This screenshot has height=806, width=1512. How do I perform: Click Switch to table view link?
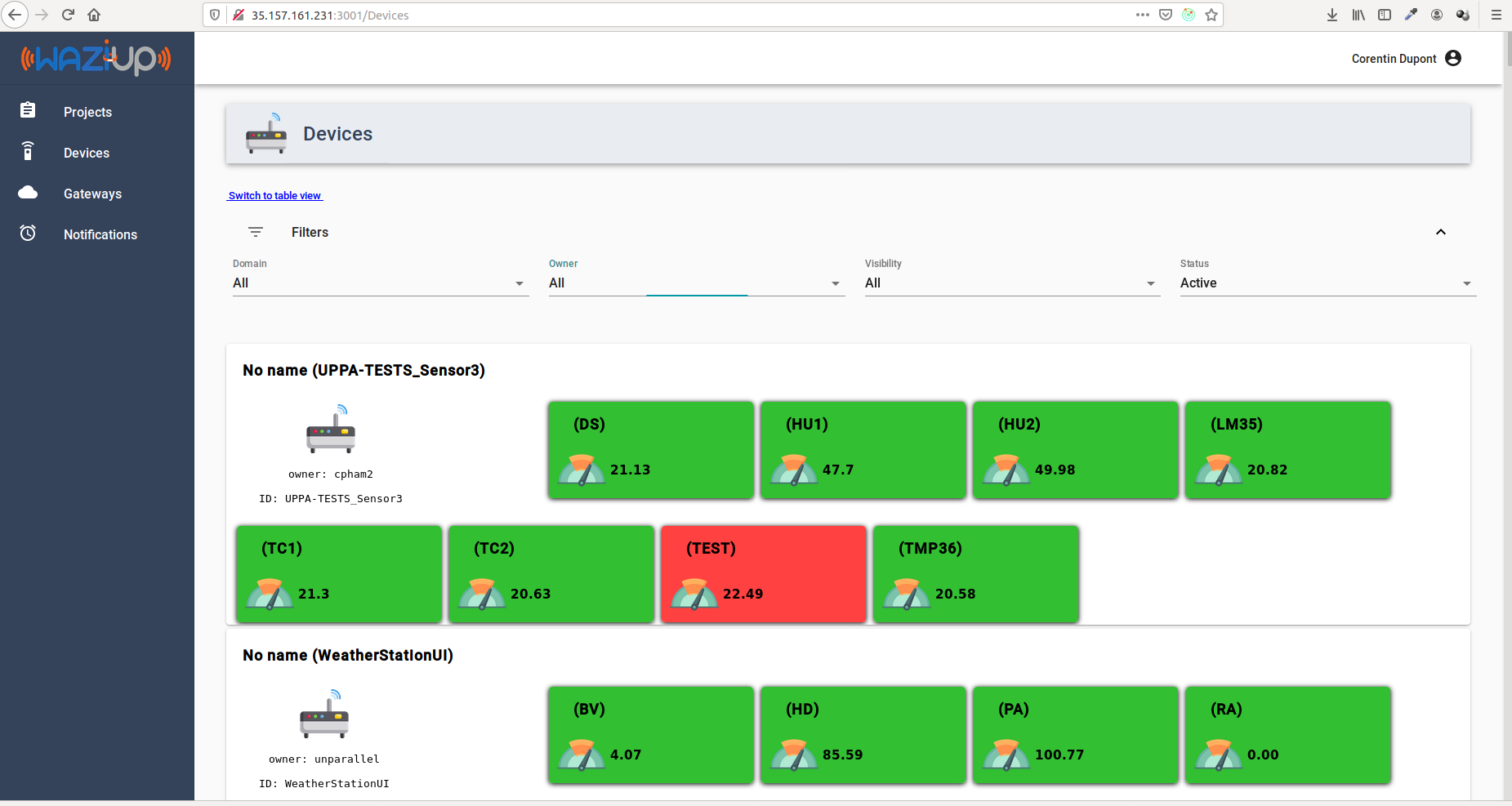point(275,196)
